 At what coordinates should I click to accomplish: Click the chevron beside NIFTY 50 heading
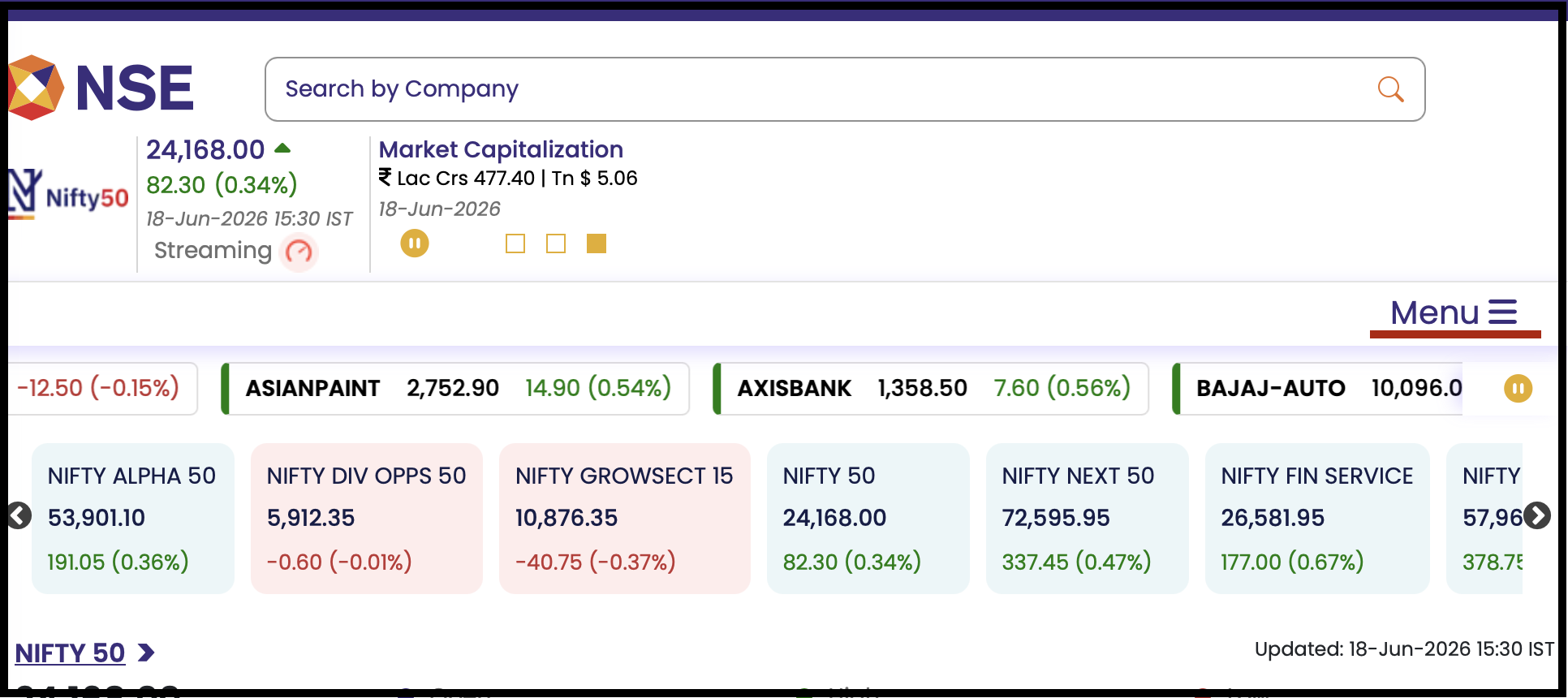[x=146, y=653]
